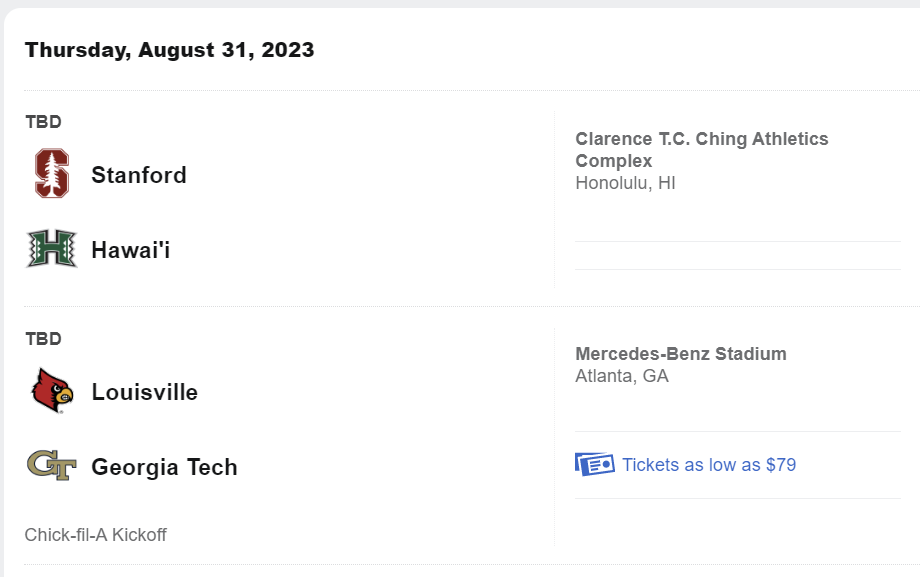
Task: Click the $79 price in ticket link
Action: 781,465
